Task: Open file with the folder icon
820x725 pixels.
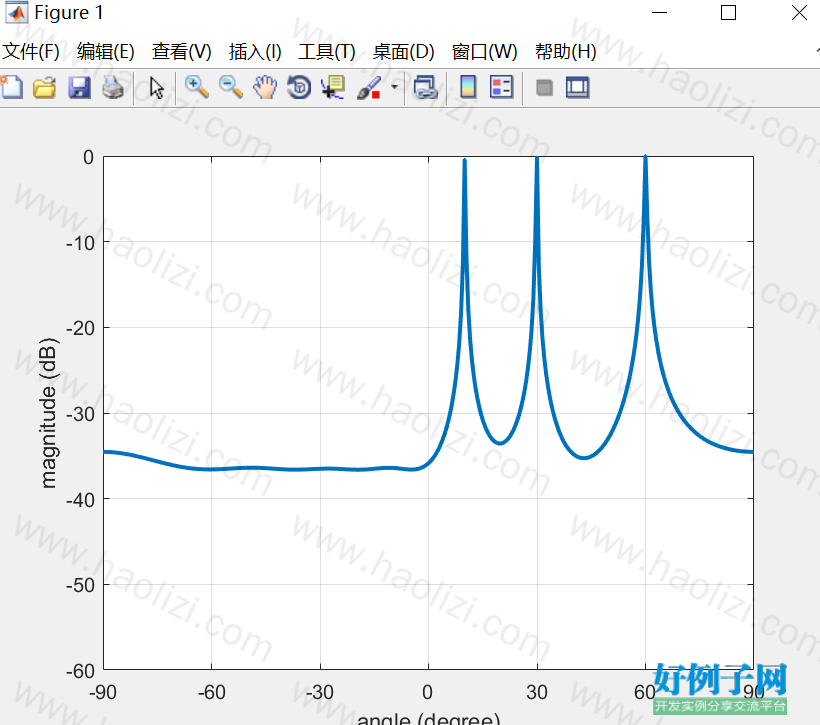Action: pyautogui.click(x=44, y=87)
